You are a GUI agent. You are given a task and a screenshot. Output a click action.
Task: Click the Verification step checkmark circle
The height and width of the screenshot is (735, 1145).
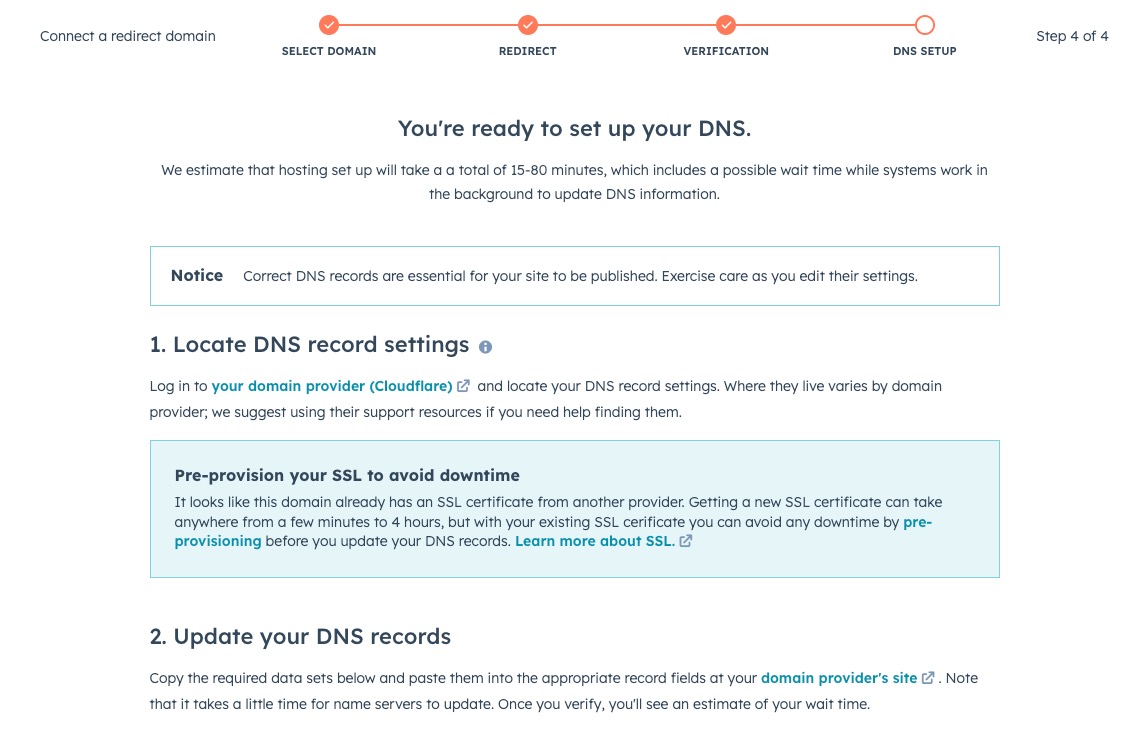[726, 25]
